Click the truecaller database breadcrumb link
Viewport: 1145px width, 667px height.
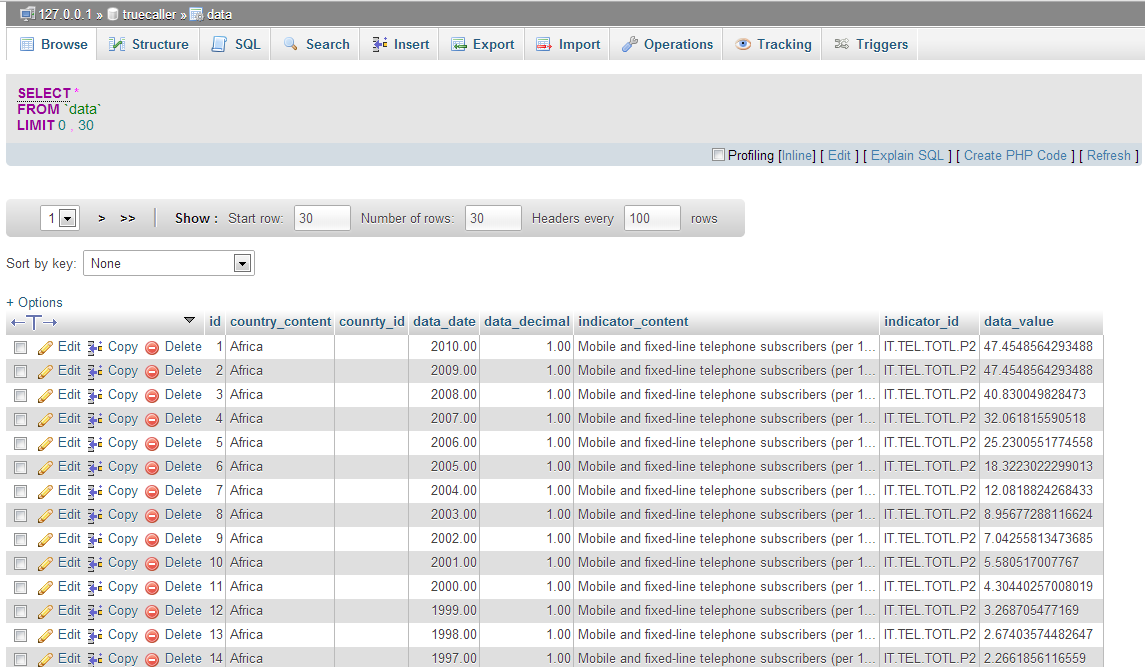coord(149,14)
